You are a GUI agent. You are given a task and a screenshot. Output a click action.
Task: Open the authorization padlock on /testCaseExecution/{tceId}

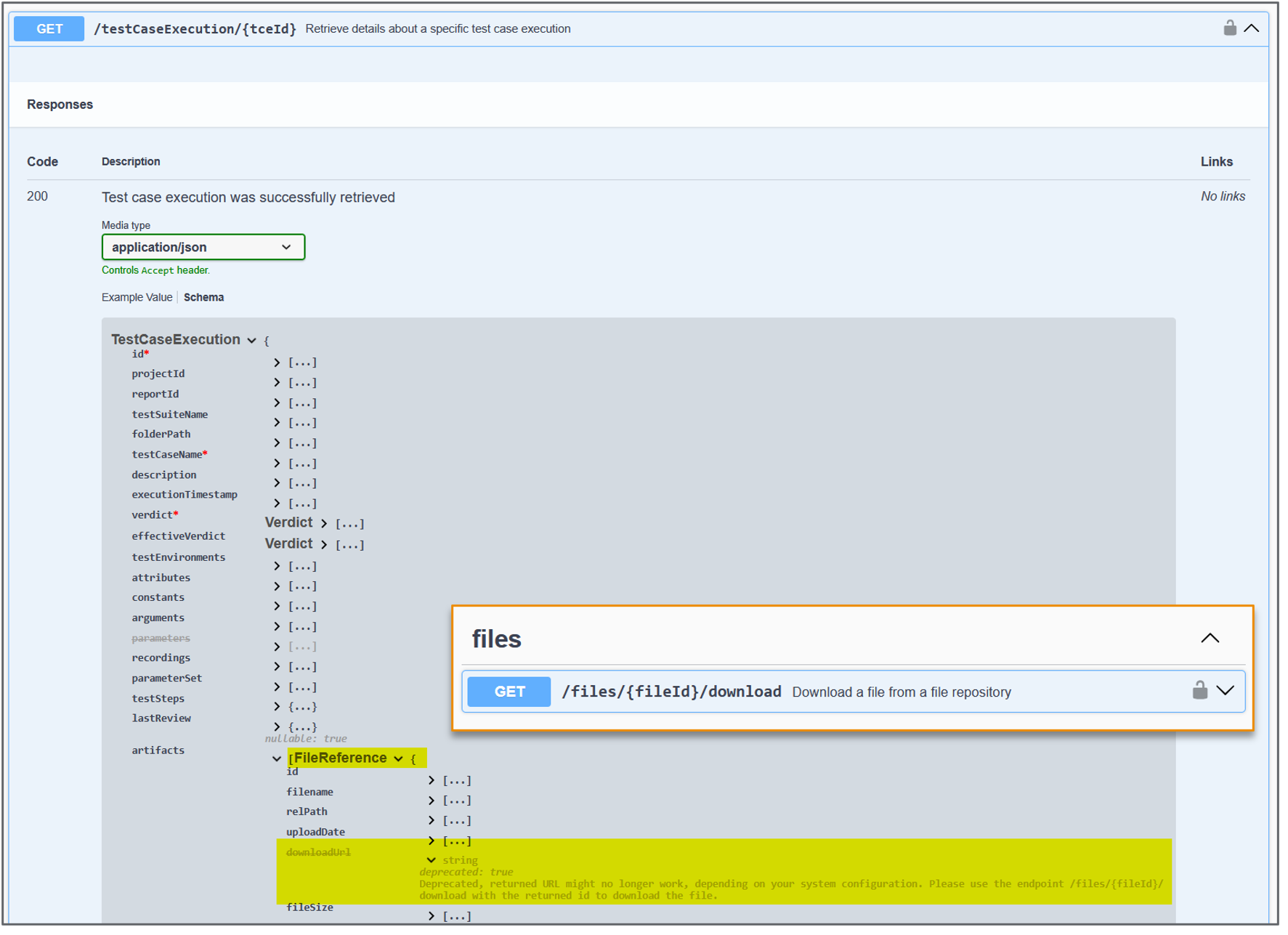point(1231,28)
